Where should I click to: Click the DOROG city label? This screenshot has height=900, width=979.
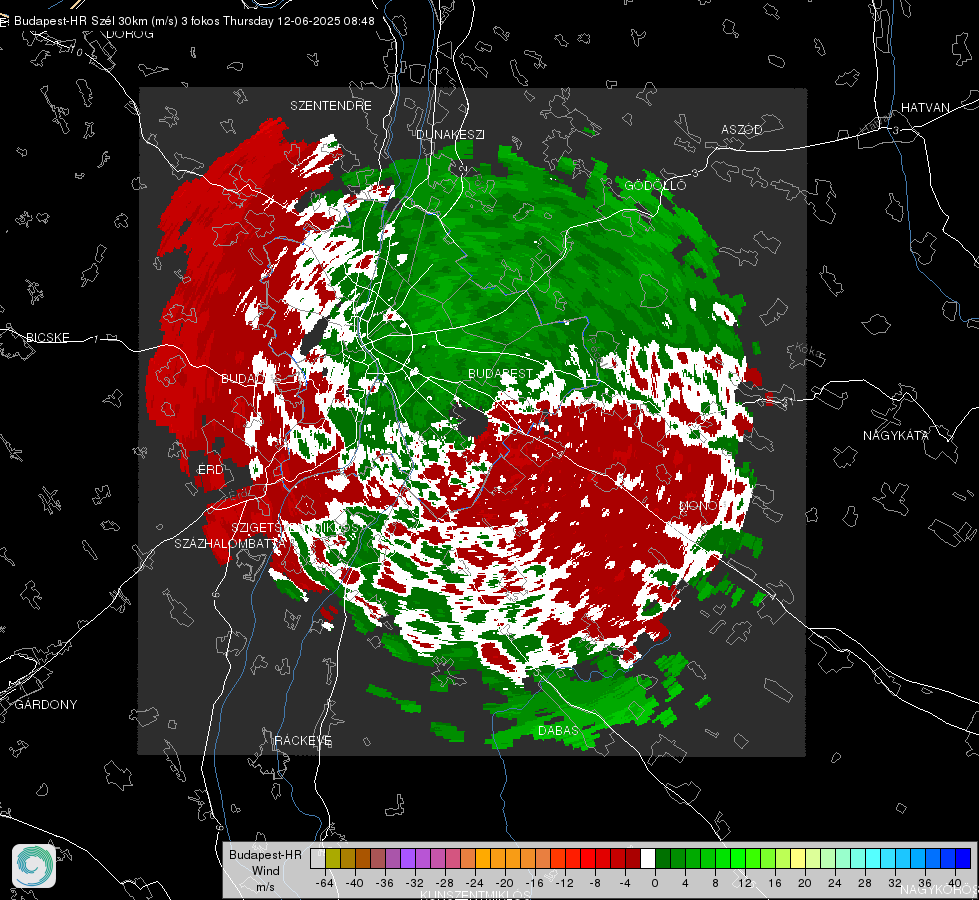130,34
